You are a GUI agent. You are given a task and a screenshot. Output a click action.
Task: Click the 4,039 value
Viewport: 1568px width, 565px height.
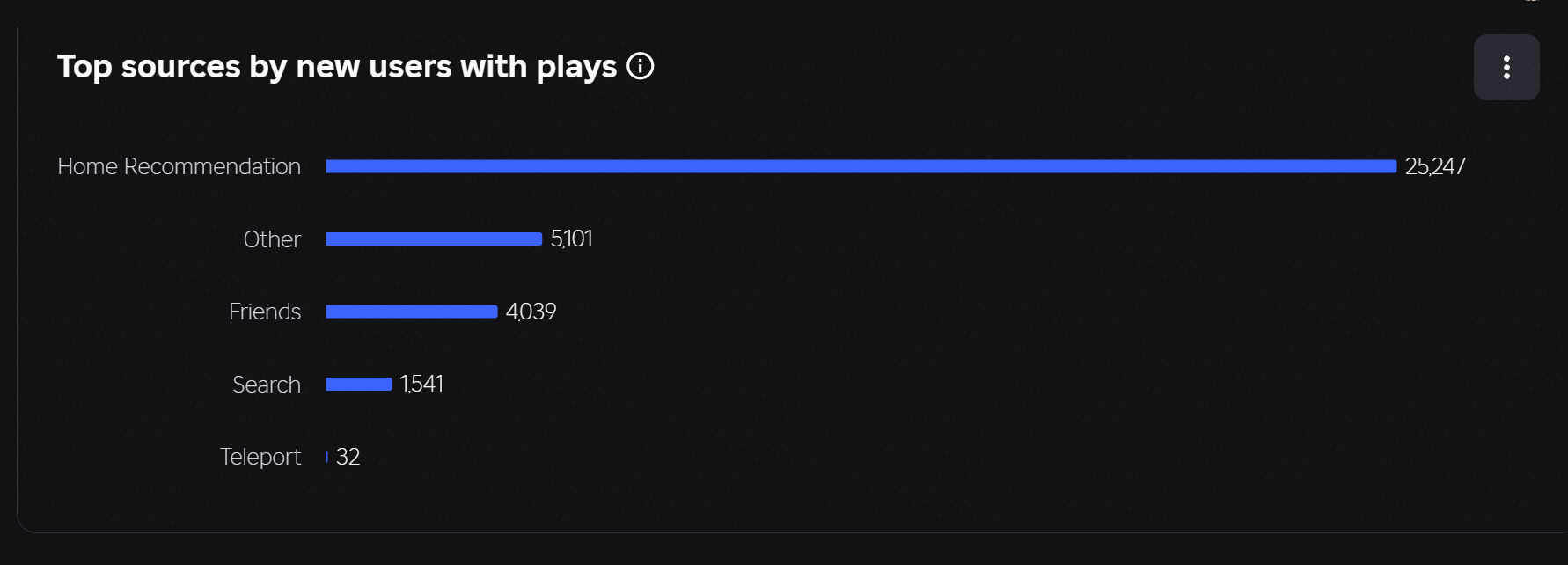tap(531, 312)
